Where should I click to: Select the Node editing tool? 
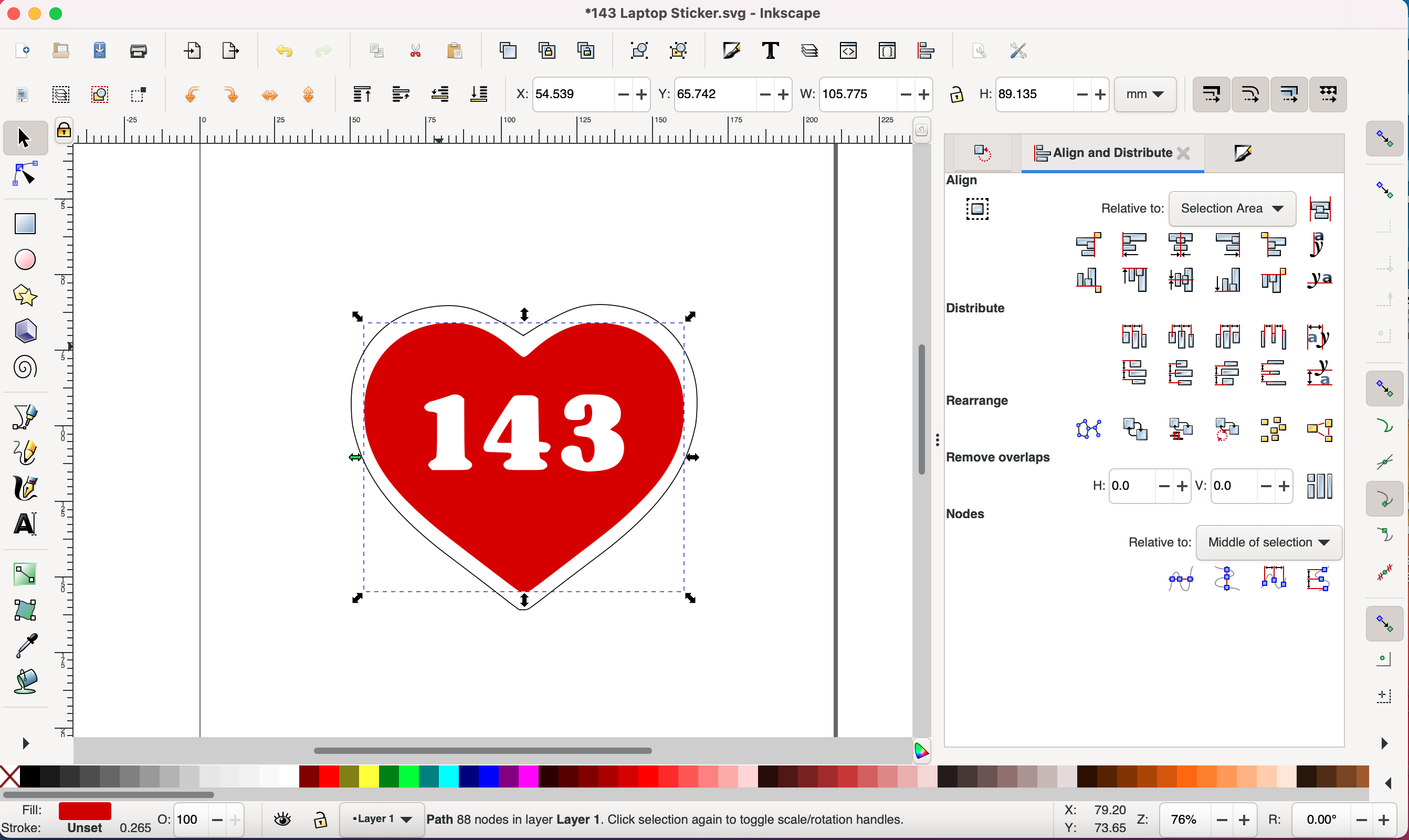[25, 174]
